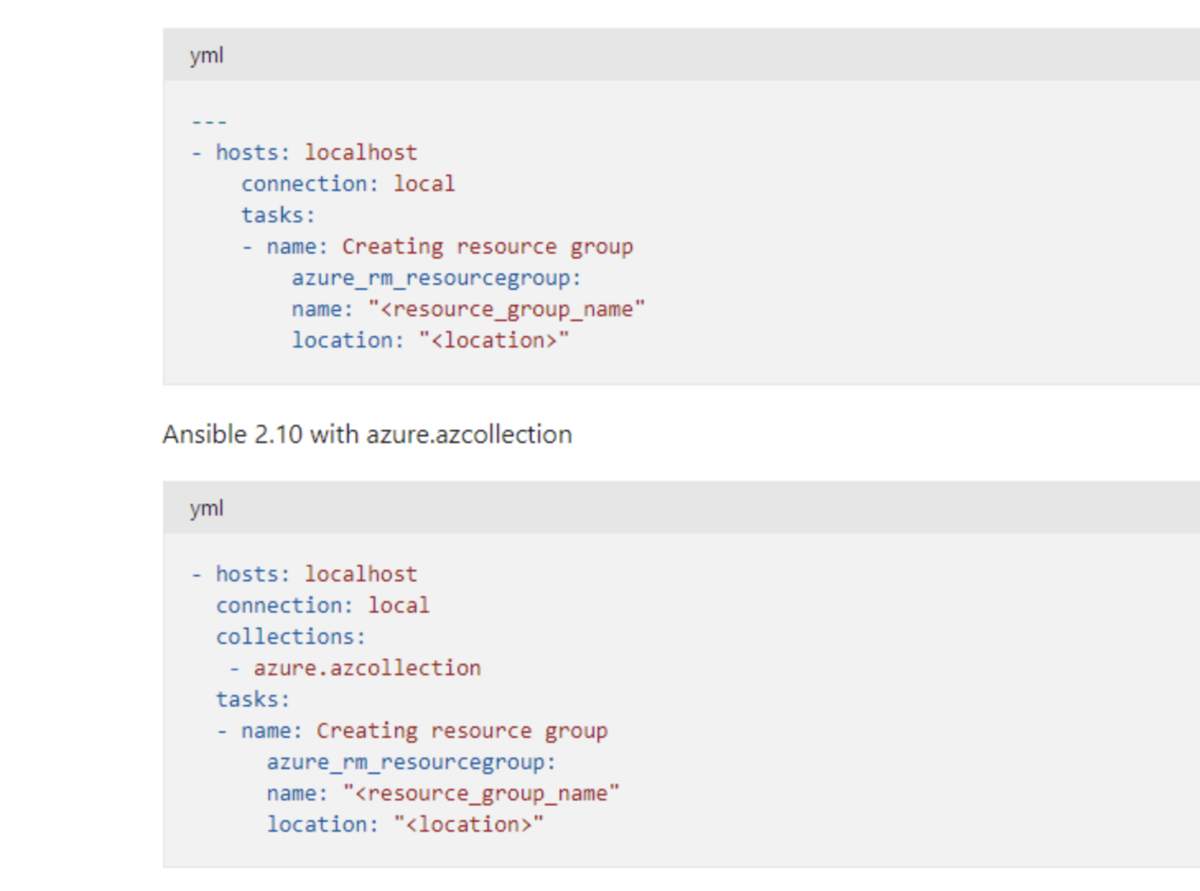Click 'name: Creating resource group' in the '---' block
The image size is (1200, 891).
click(449, 247)
